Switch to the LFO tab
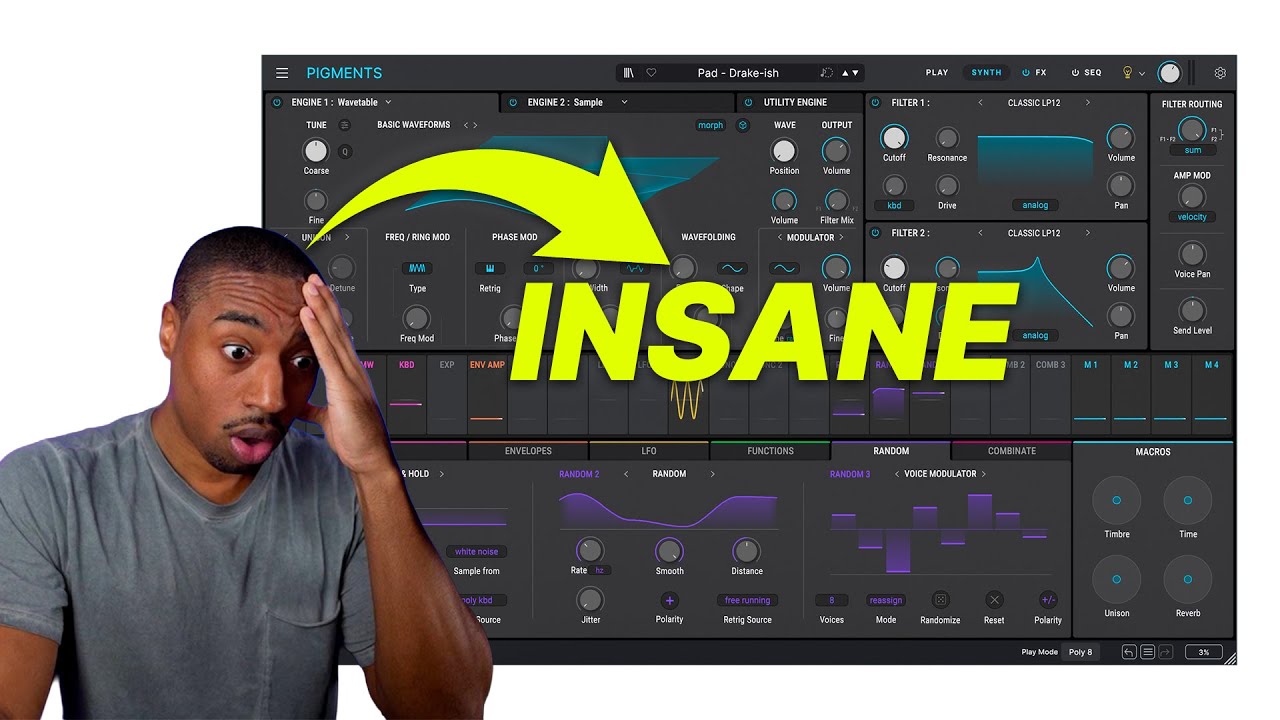The width and height of the screenshot is (1280, 720). [x=649, y=451]
